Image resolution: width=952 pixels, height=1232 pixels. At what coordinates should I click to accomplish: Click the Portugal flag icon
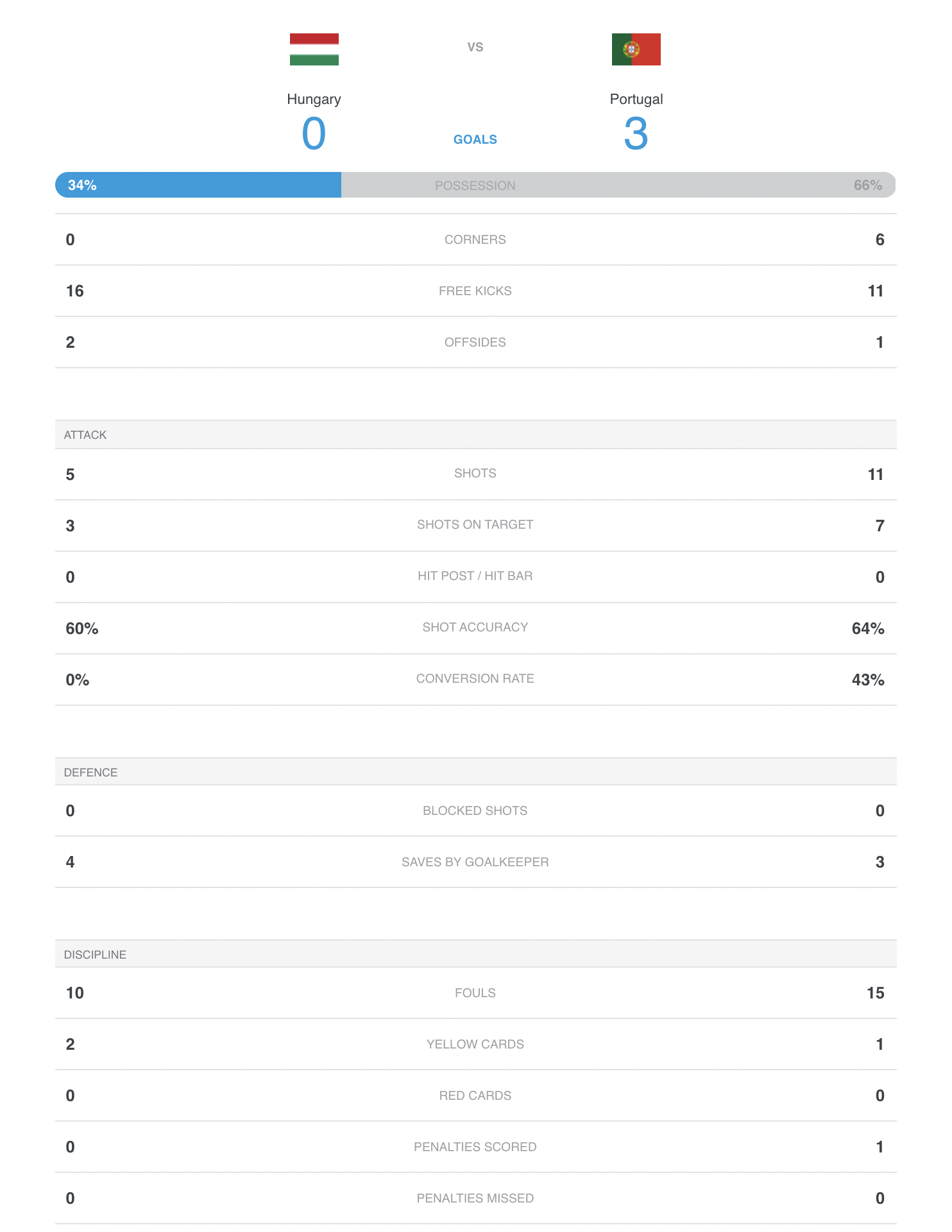tap(636, 49)
